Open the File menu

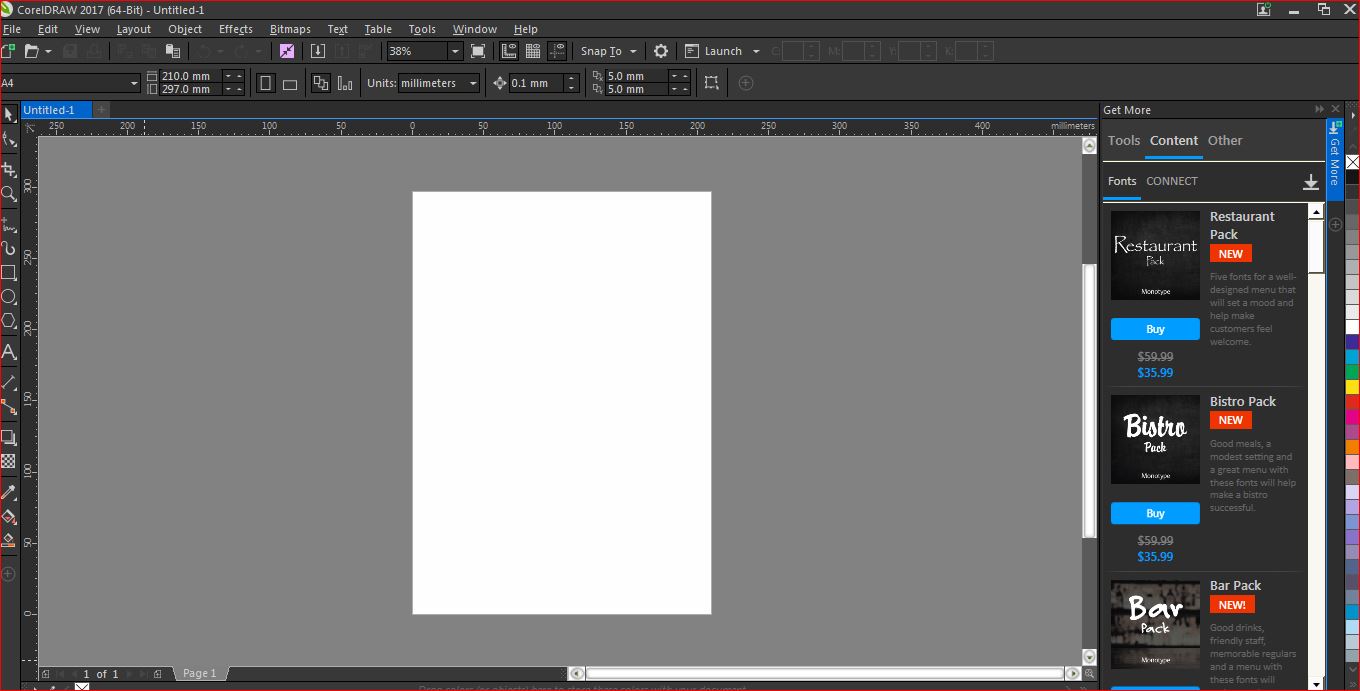coord(12,29)
